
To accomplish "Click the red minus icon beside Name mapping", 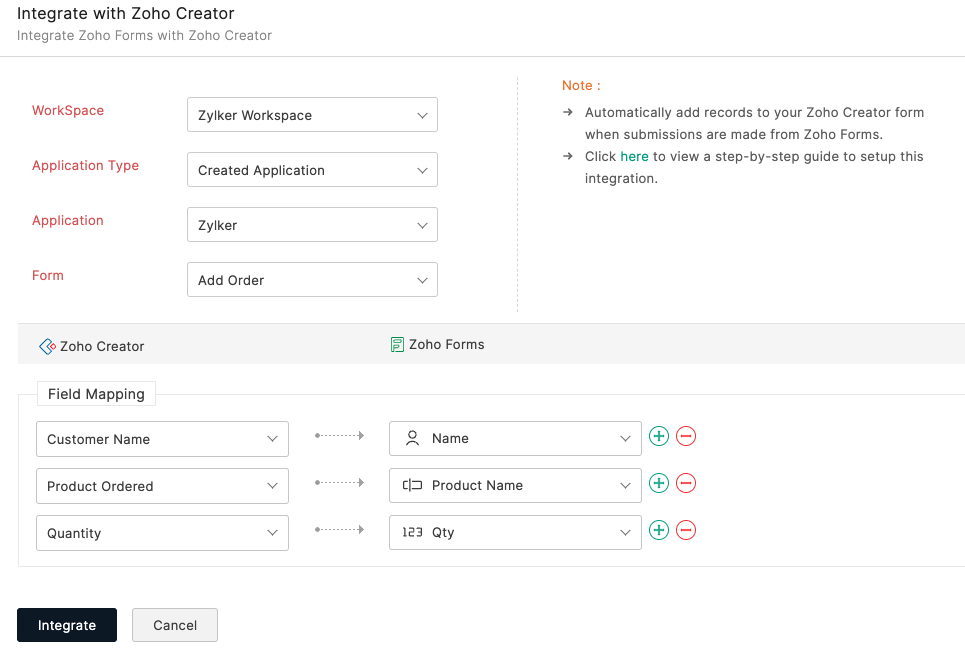I will (x=686, y=436).
